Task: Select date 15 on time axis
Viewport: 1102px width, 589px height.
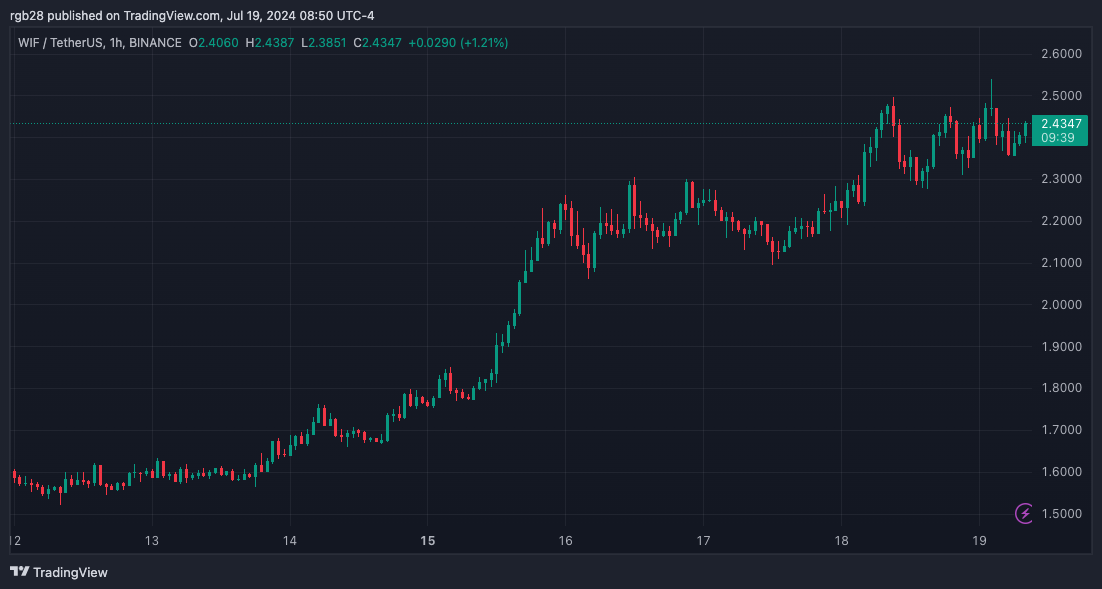Action: coord(427,541)
